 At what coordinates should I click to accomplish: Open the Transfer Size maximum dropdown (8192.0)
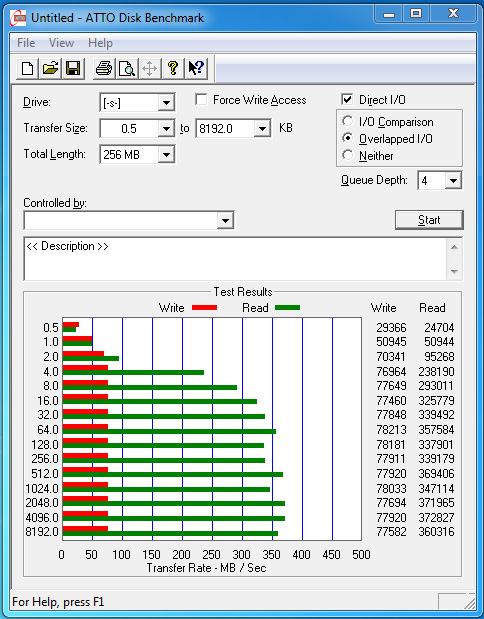click(x=262, y=129)
